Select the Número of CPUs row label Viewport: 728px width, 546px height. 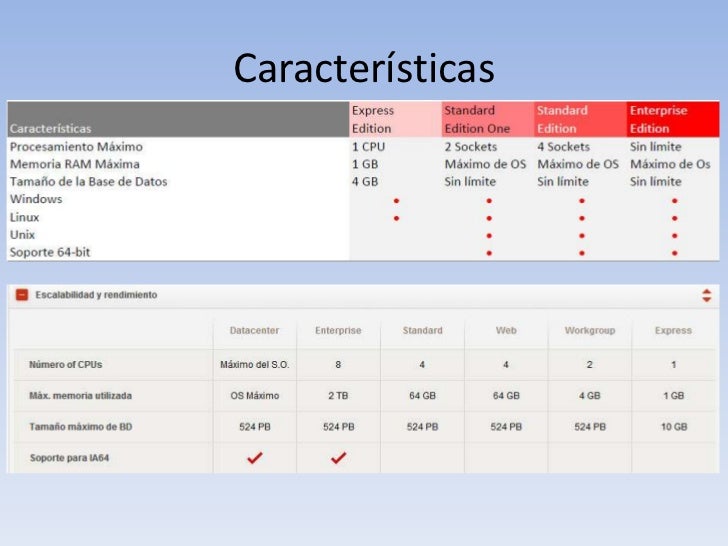click(x=65, y=364)
